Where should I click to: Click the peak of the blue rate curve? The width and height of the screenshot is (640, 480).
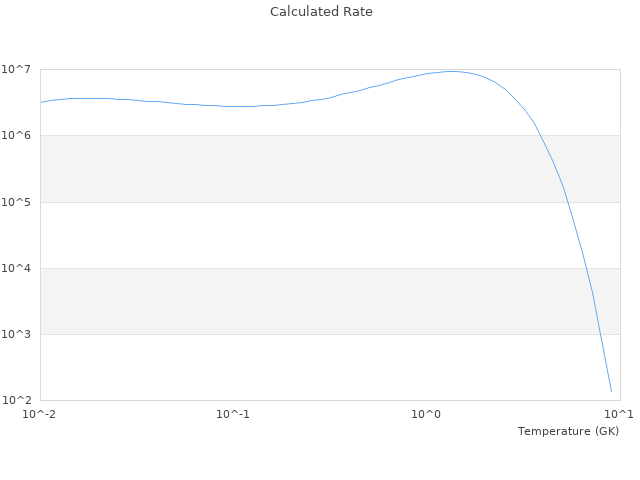[x=452, y=71]
